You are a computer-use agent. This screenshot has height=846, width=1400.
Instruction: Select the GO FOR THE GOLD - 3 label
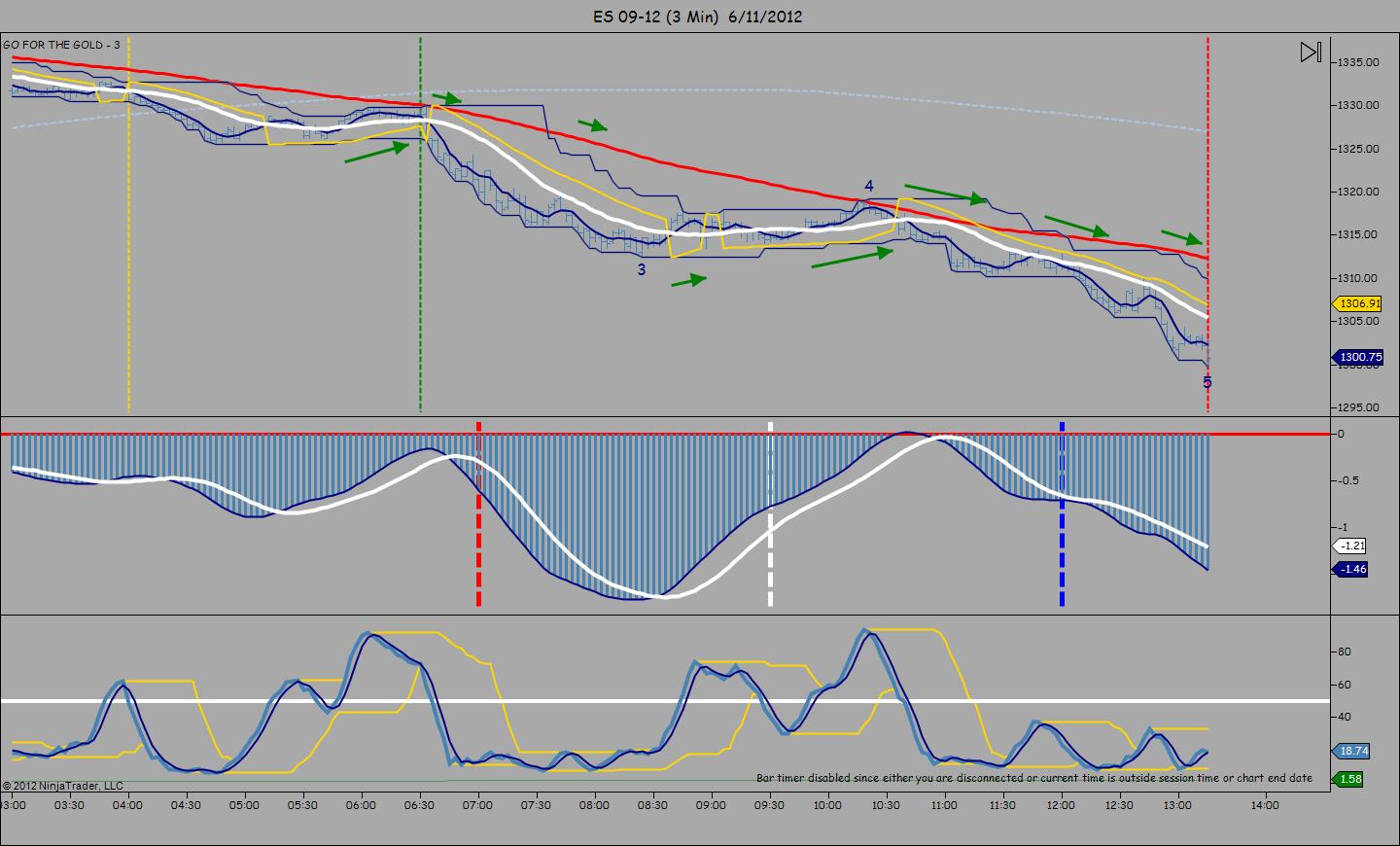point(62,45)
